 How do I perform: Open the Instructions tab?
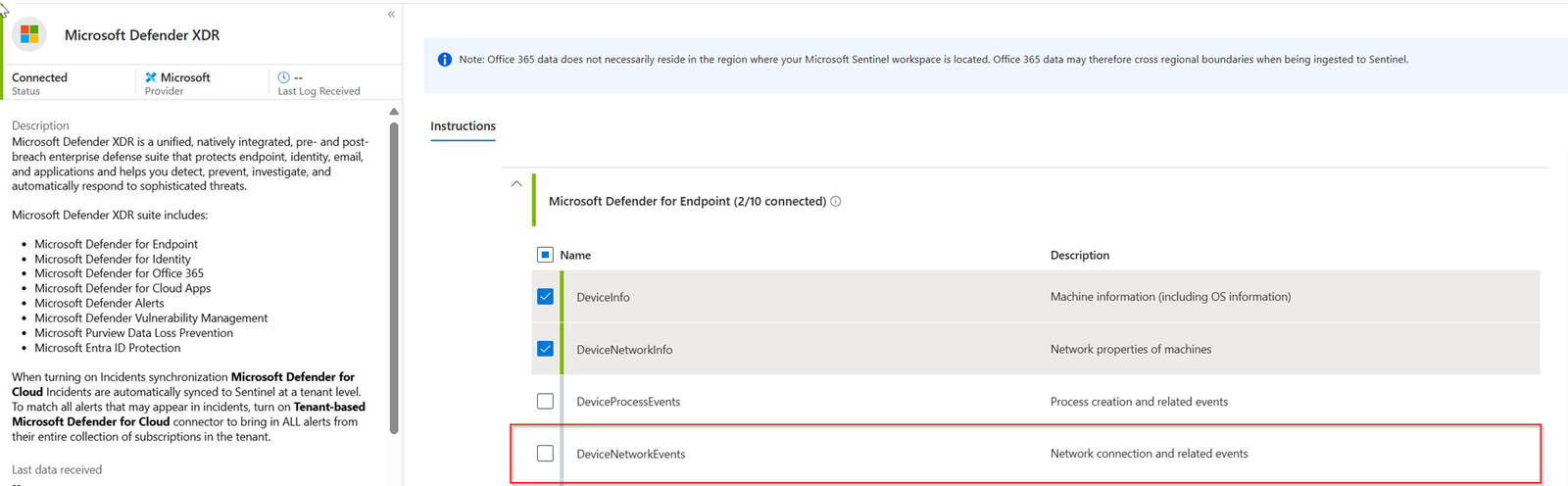pyautogui.click(x=463, y=126)
